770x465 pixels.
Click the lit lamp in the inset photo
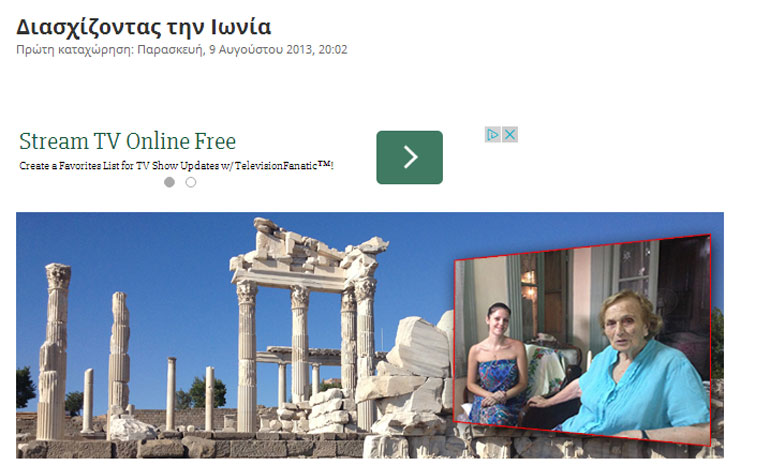pos(529,281)
